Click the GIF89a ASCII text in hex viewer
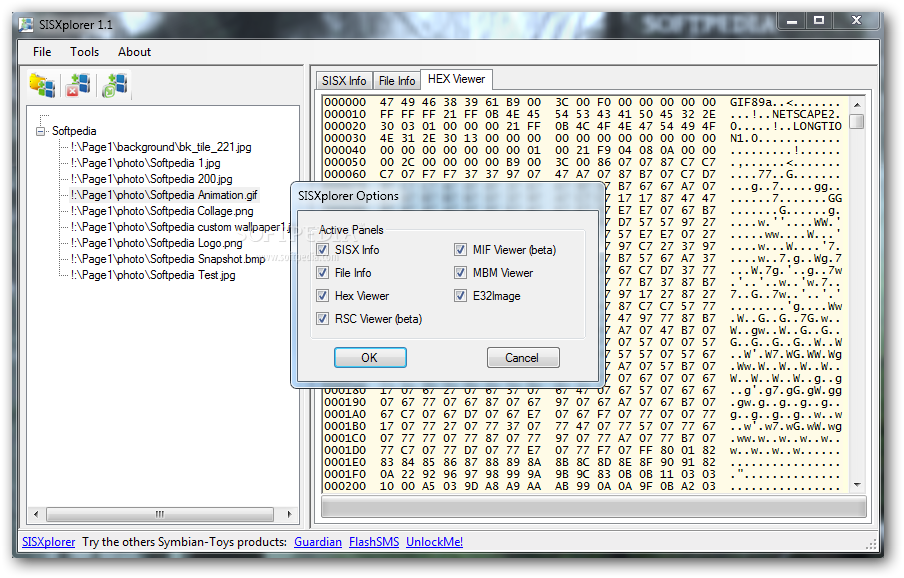Image resolution: width=904 pixels, height=578 pixels. coord(751,103)
